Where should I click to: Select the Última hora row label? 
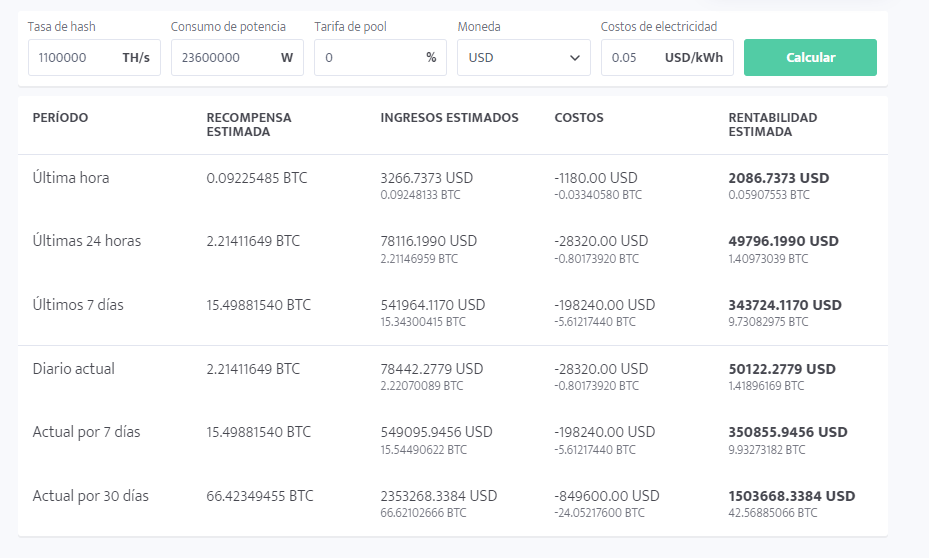71,178
